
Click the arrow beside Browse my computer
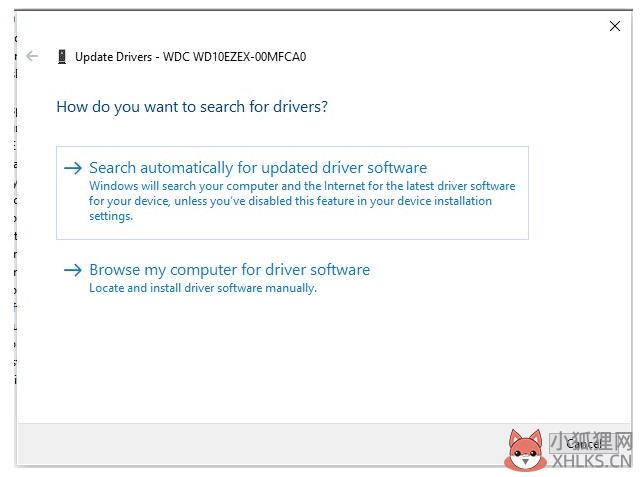click(x=72, y=270)
